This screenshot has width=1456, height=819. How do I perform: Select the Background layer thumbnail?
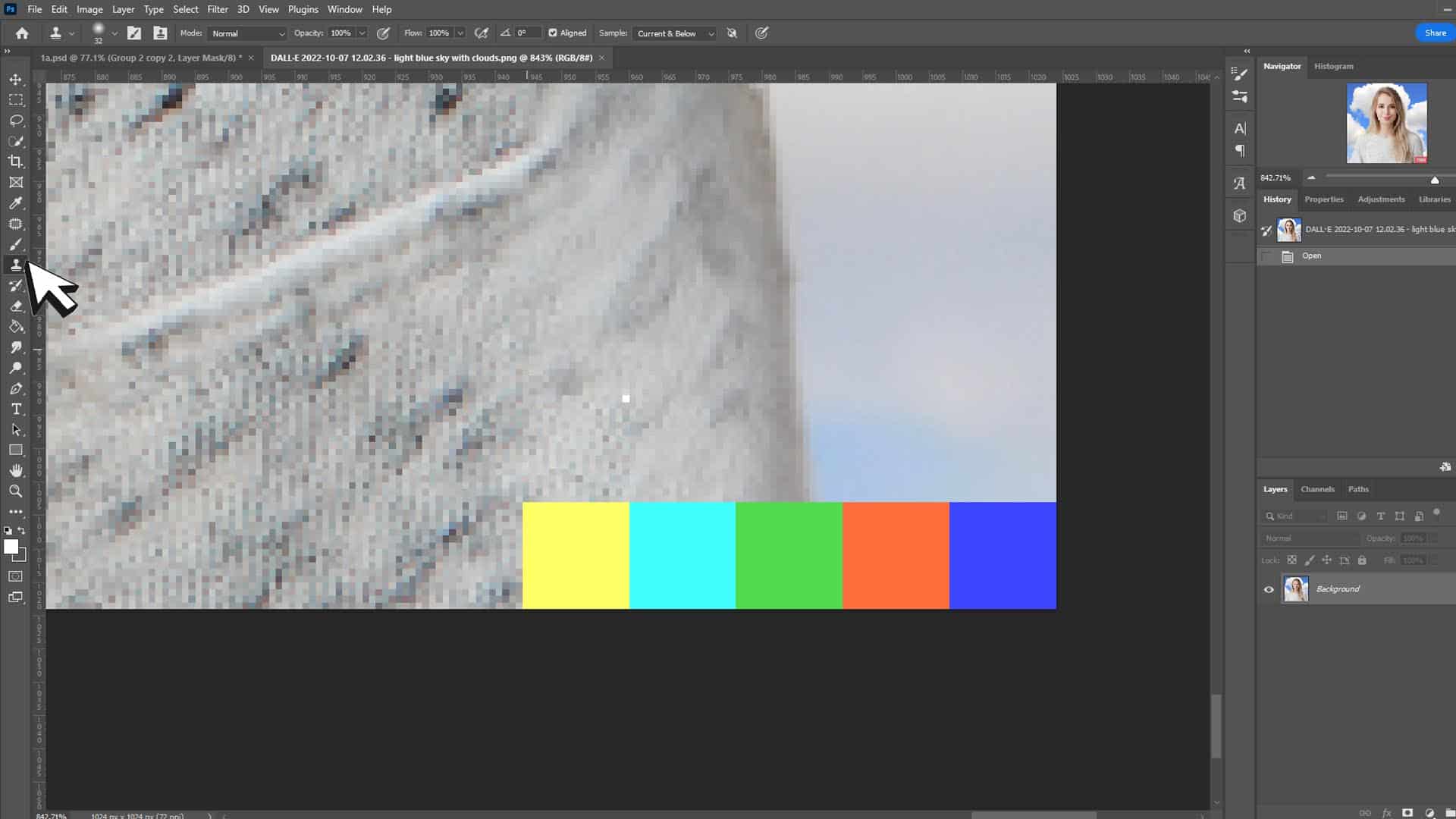click(1297, 588)
